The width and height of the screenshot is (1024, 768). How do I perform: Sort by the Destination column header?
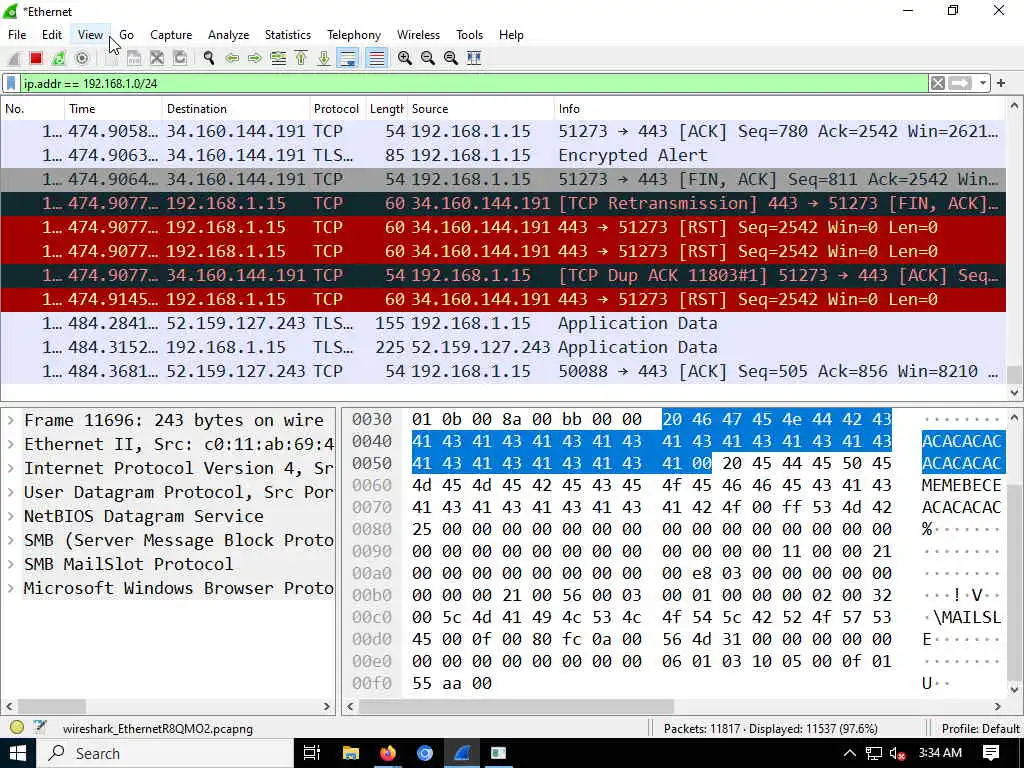coord(235,109)
